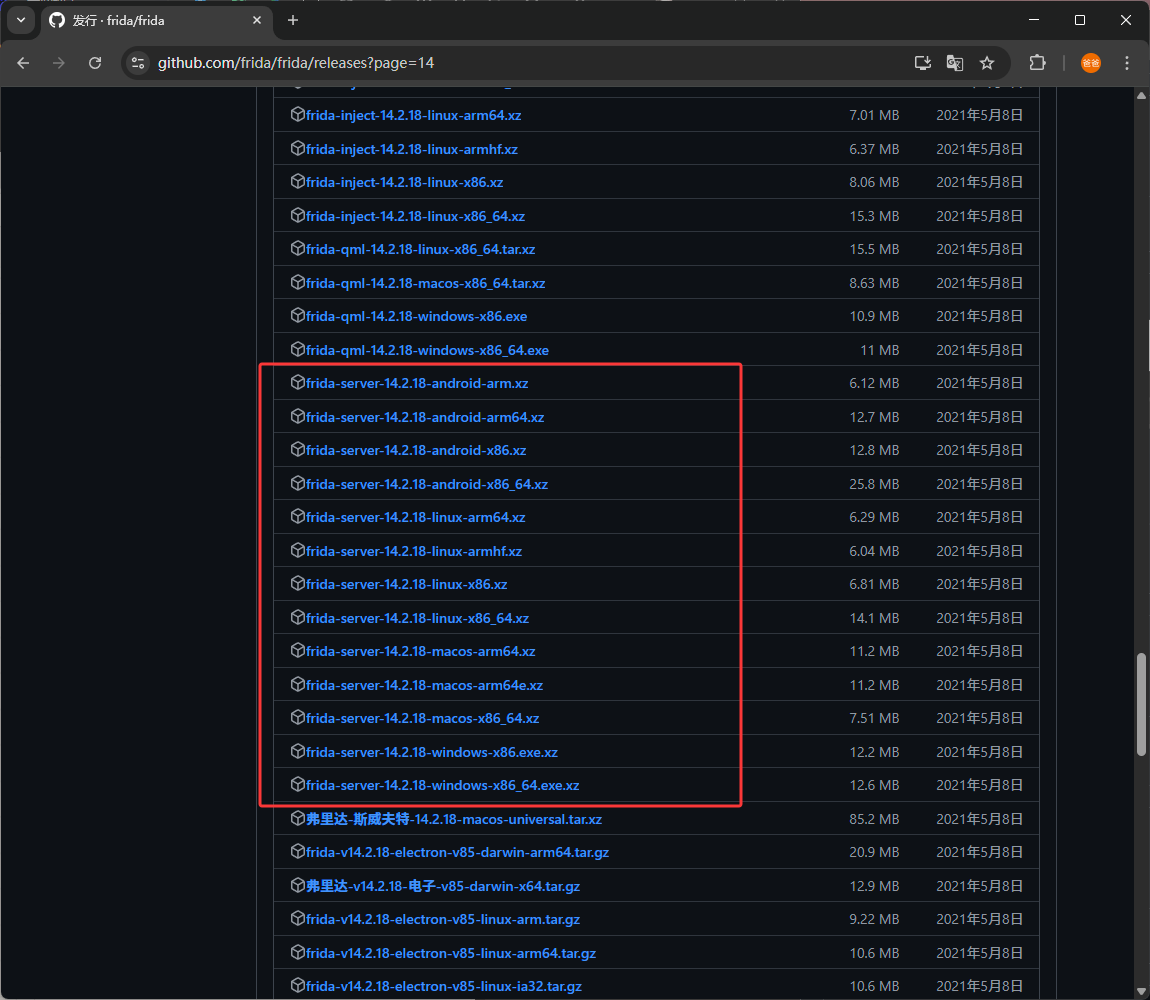Click package icon of frida-server-14.2.18-linux-x86.xz
This screenshot has height=1000, width=1150.
coord(297,583)
